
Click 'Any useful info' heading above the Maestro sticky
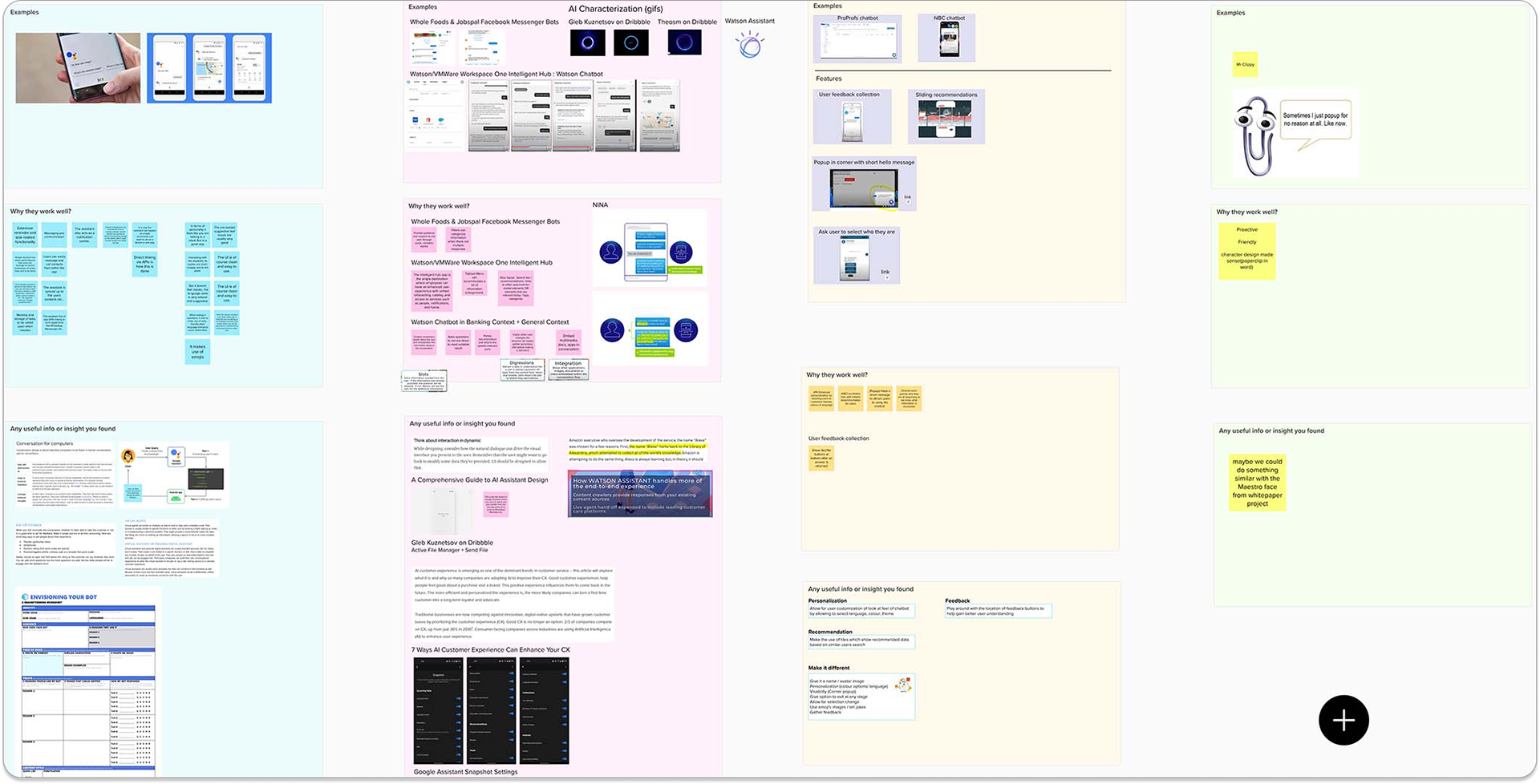[x=1271, y=430]
